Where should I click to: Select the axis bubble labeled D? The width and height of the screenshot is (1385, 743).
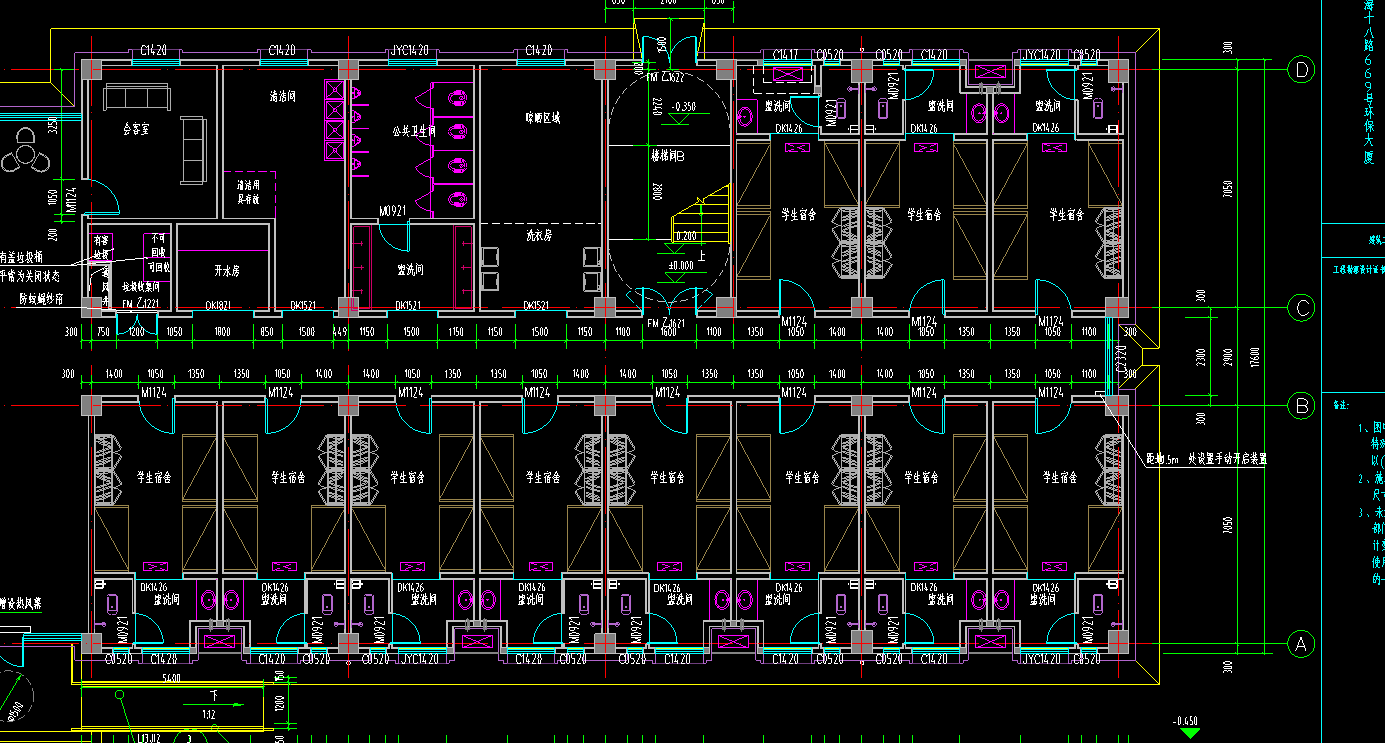(1301, 69)
